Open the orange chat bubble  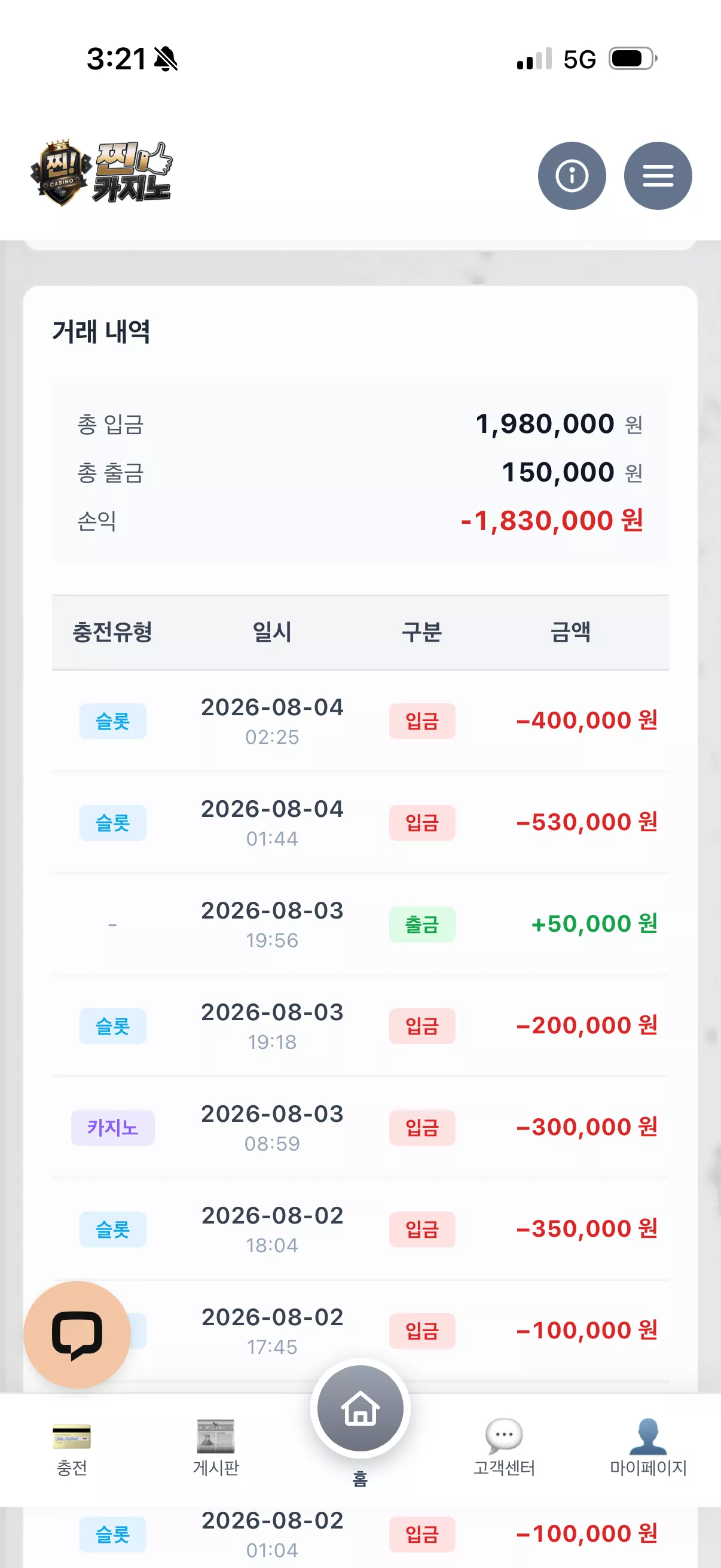[x=77, y=1334]
